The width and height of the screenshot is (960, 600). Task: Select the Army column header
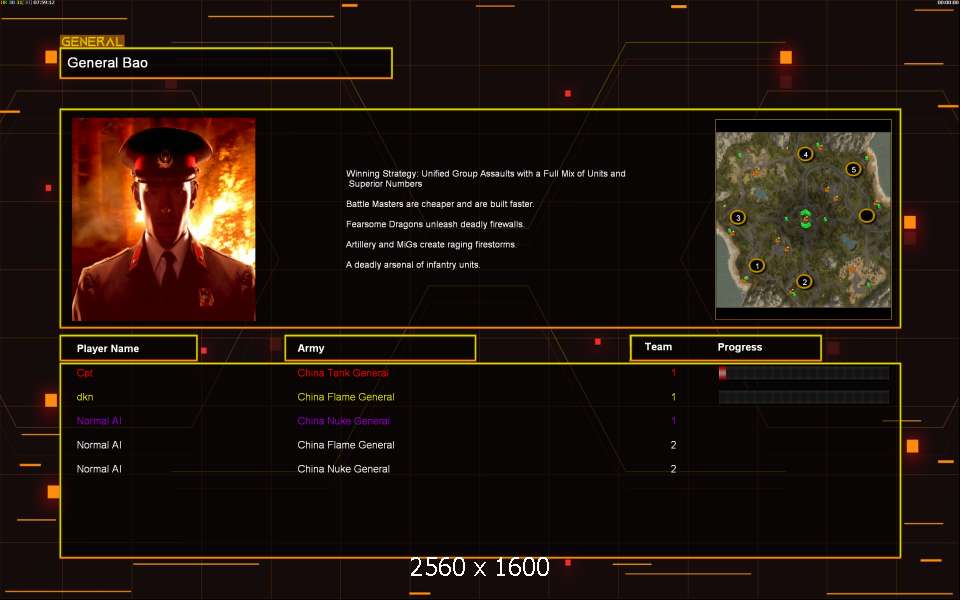coord(380,348)
